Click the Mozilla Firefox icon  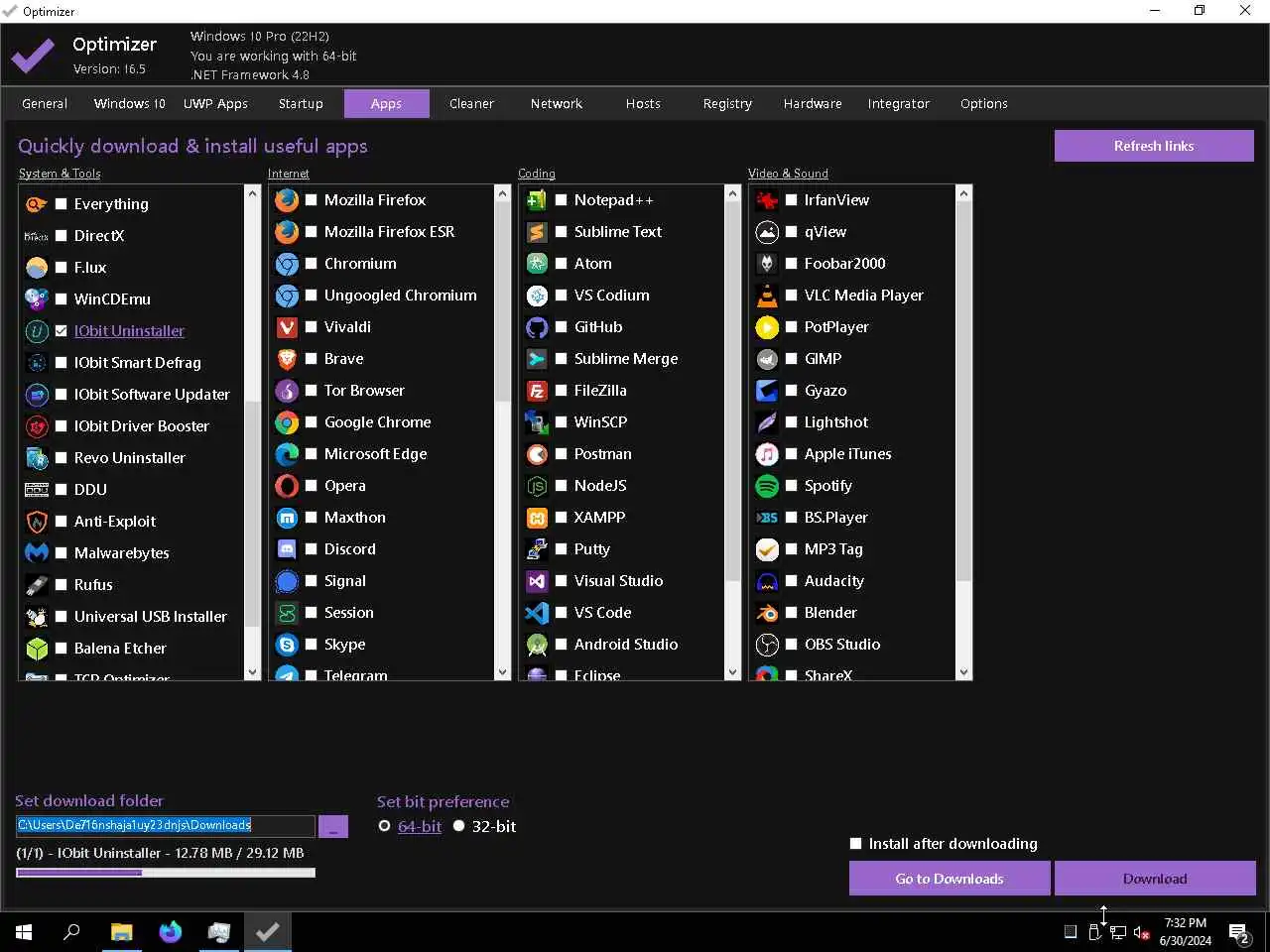(x=287, y=200)
